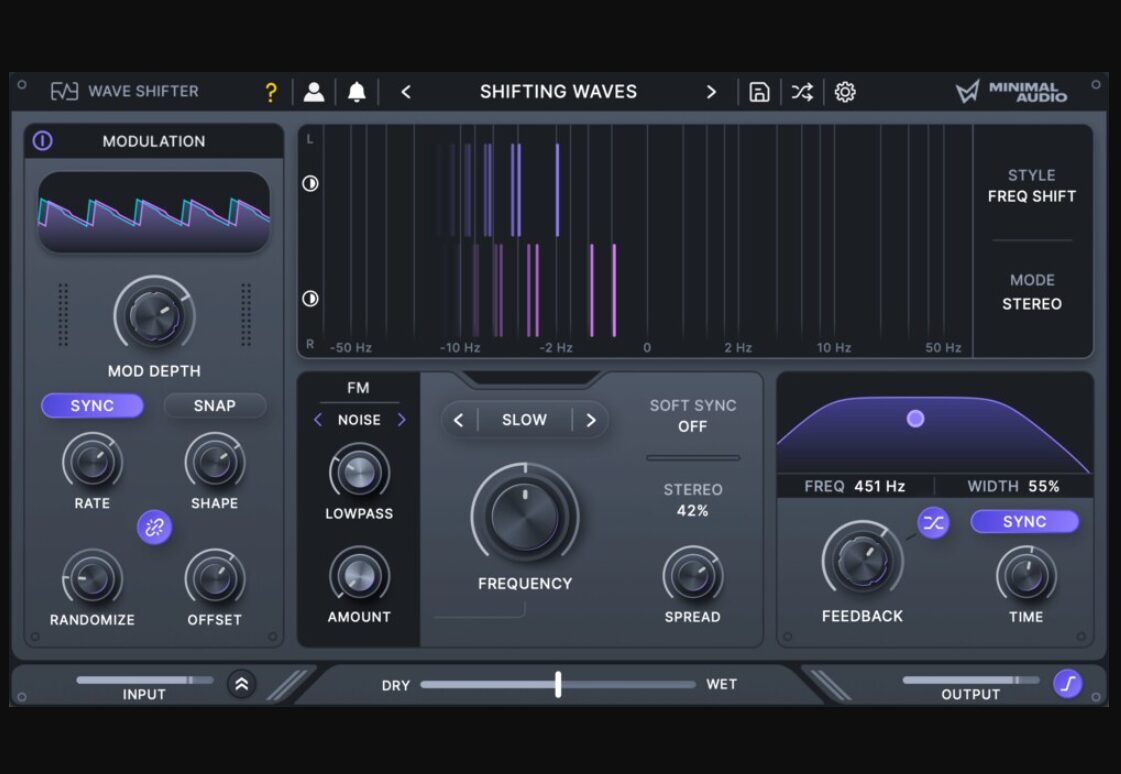Save the current preset
The width and height of the screenshot is (1121, 774).
760,91
